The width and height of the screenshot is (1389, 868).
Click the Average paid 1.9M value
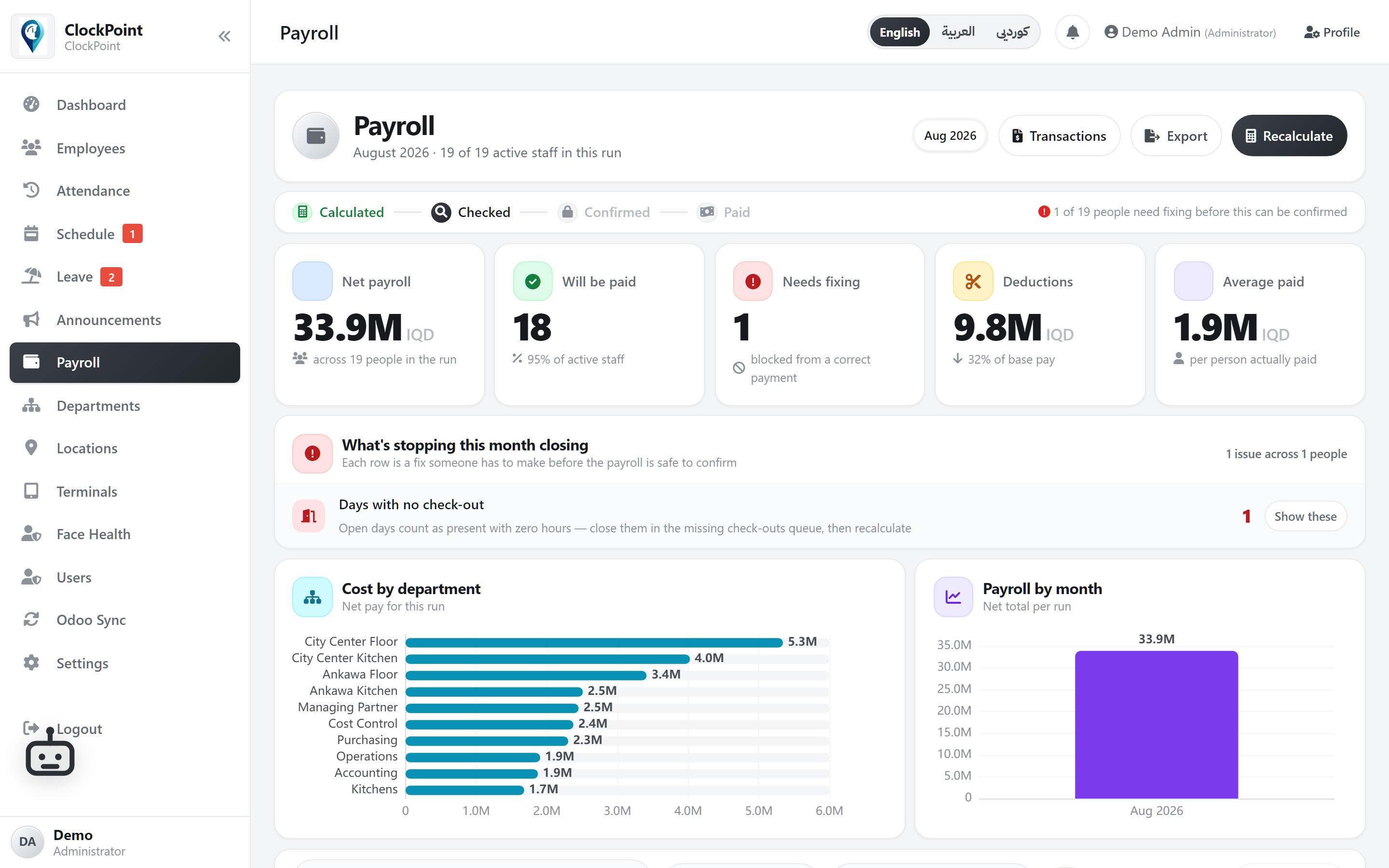[1231, 327]
